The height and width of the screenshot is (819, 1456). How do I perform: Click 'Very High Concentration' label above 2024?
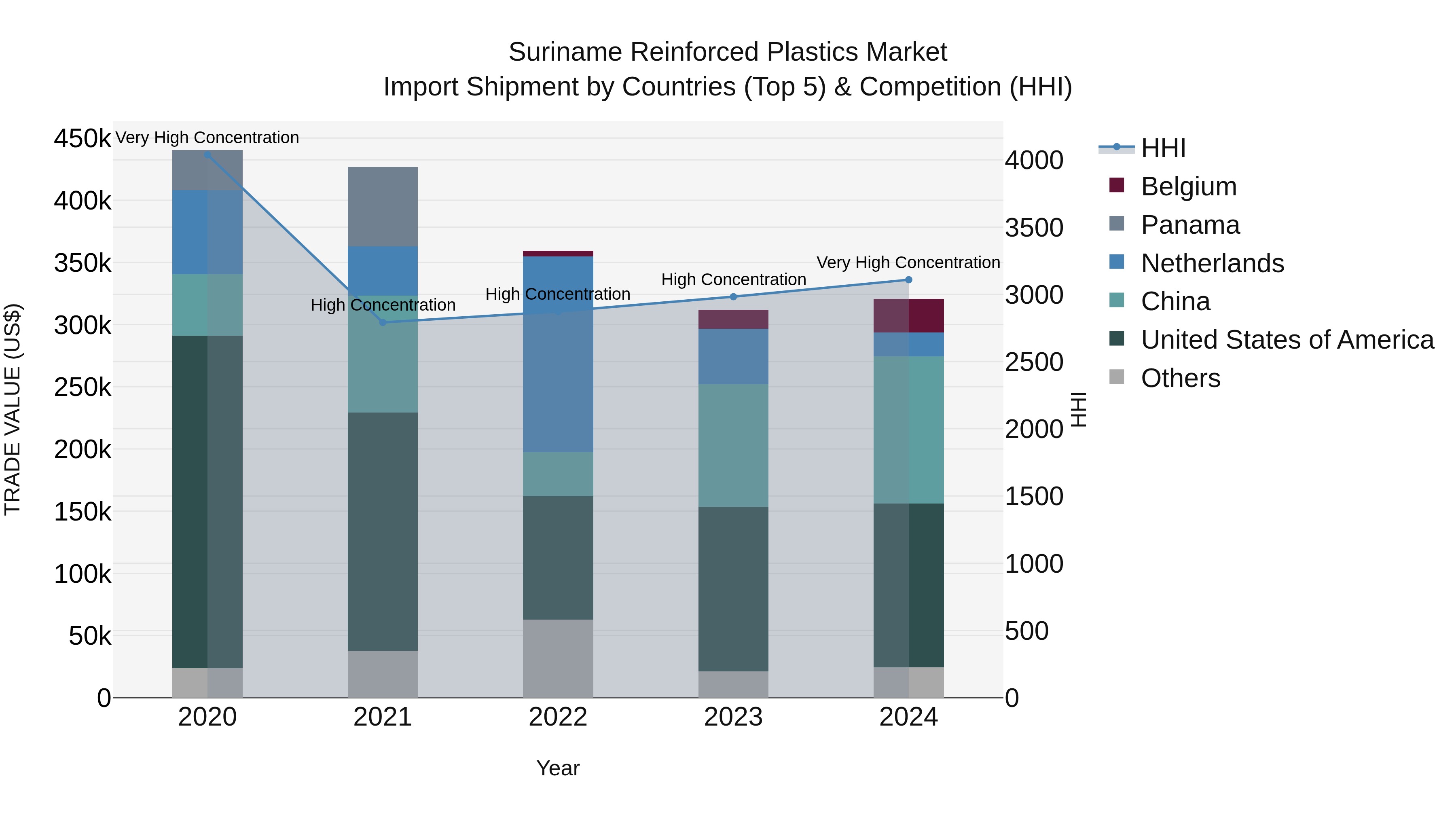click(908, 263)
